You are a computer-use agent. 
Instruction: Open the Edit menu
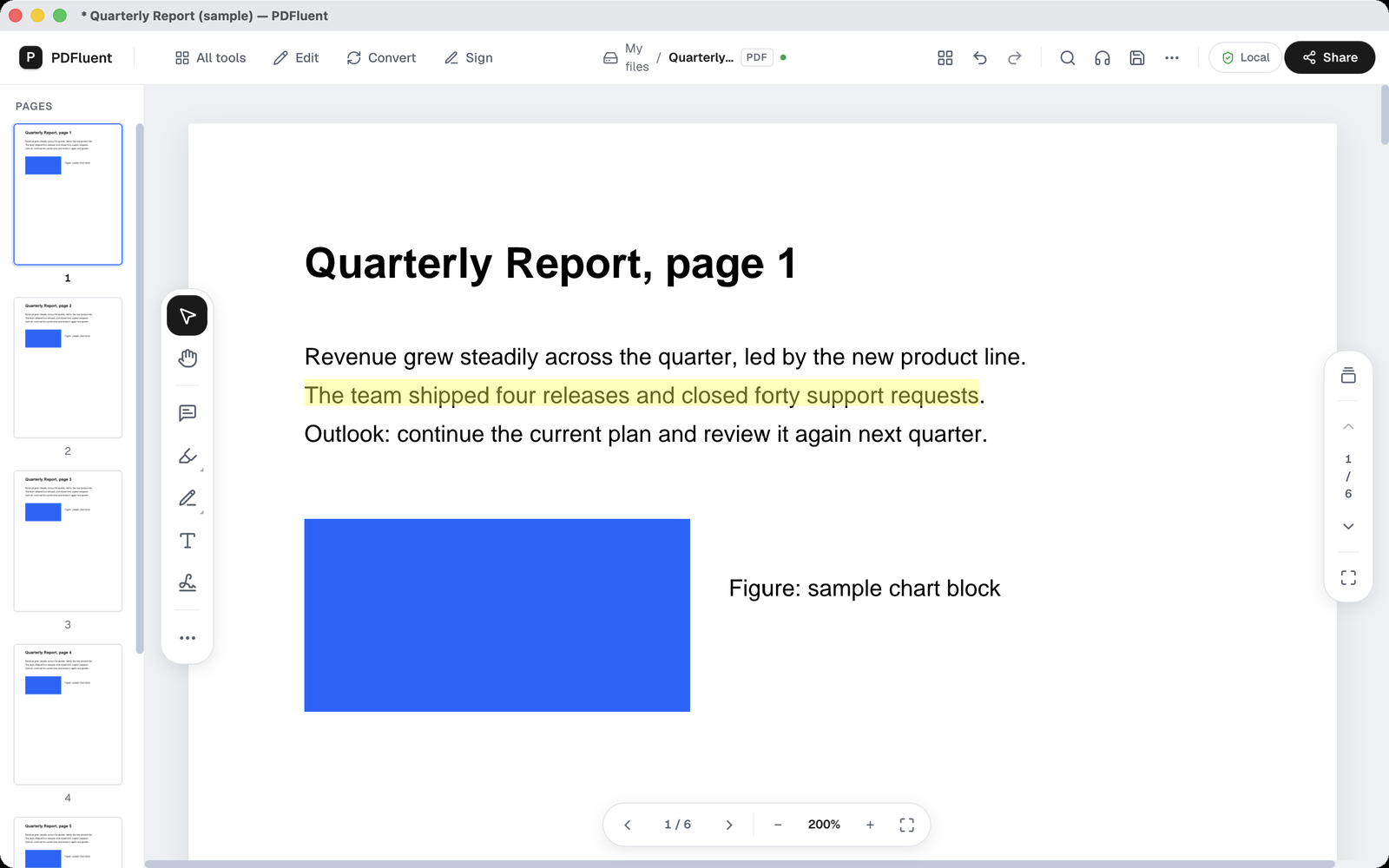(296, 57)
